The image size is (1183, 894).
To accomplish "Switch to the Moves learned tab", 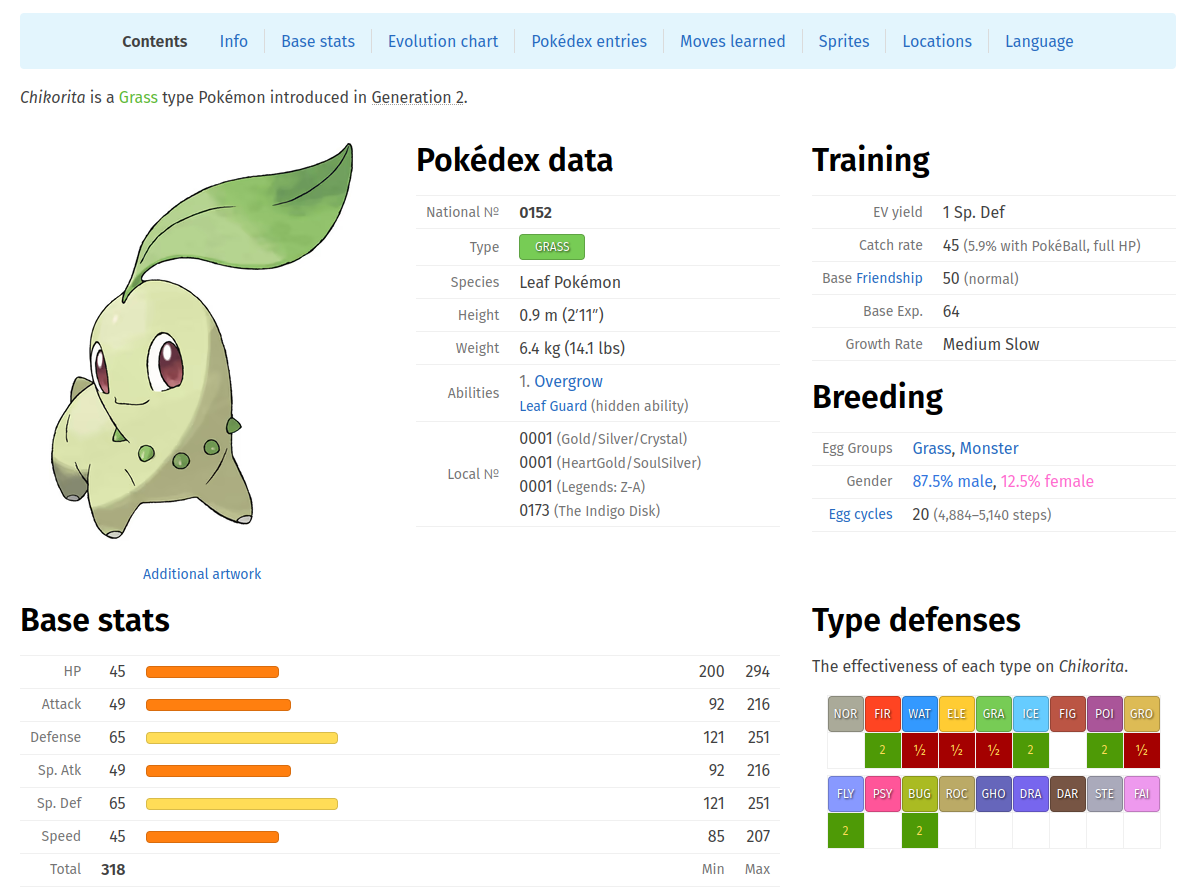I will (732, 41).
